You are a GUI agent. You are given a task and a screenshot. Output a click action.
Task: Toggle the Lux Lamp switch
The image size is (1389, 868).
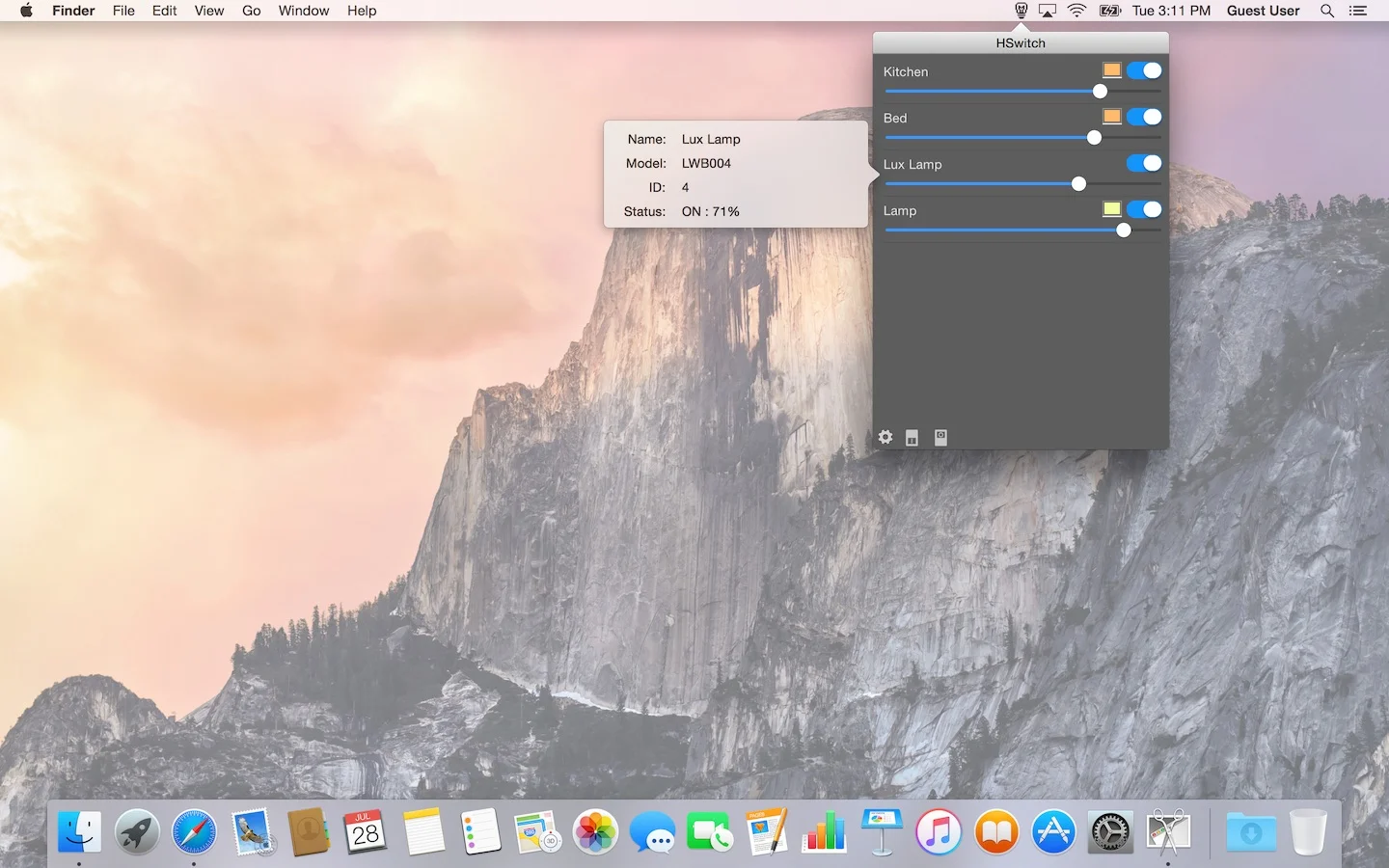coord(1144,163)
